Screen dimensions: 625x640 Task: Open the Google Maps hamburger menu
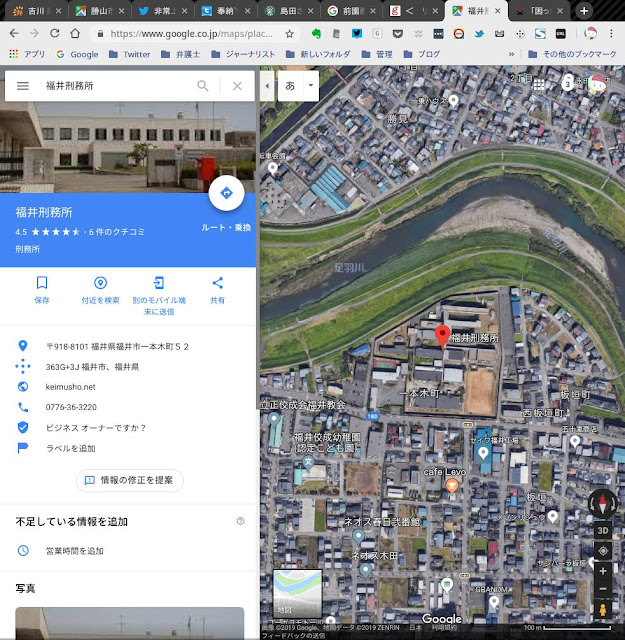pos(23,86)
